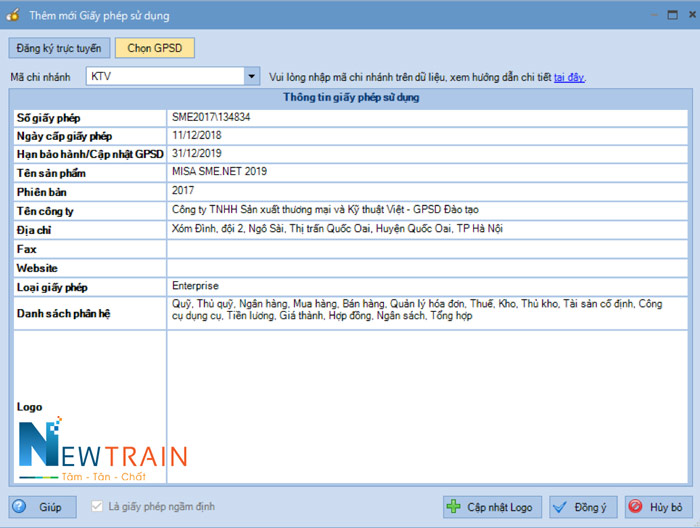Screen dimensions: 700x528
Task: Click the blue question mark help icon
Action: 19,507
